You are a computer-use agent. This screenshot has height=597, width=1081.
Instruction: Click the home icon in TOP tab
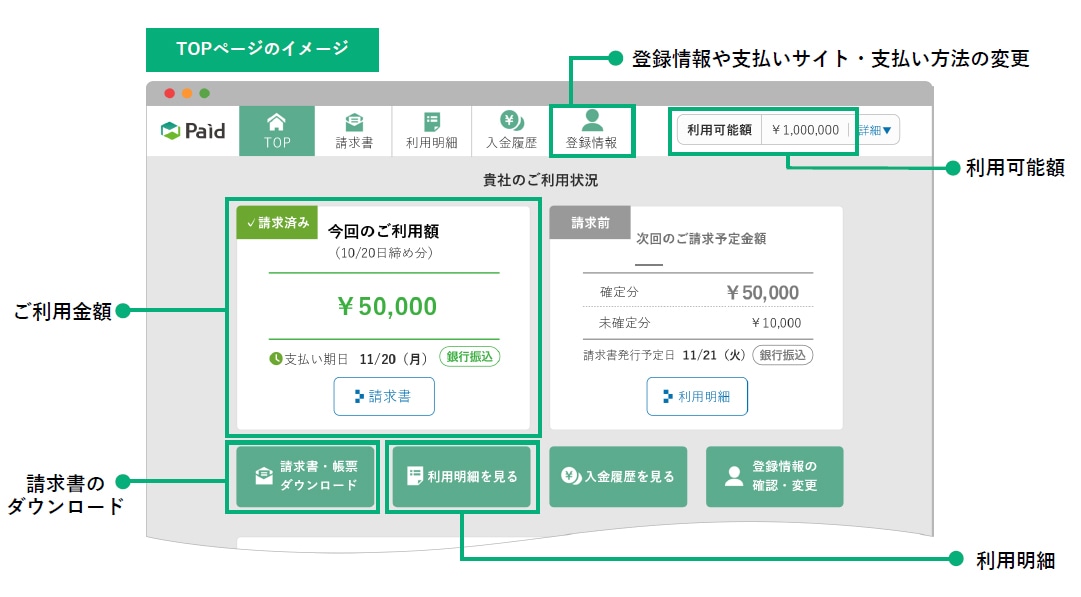pos(276,122)
